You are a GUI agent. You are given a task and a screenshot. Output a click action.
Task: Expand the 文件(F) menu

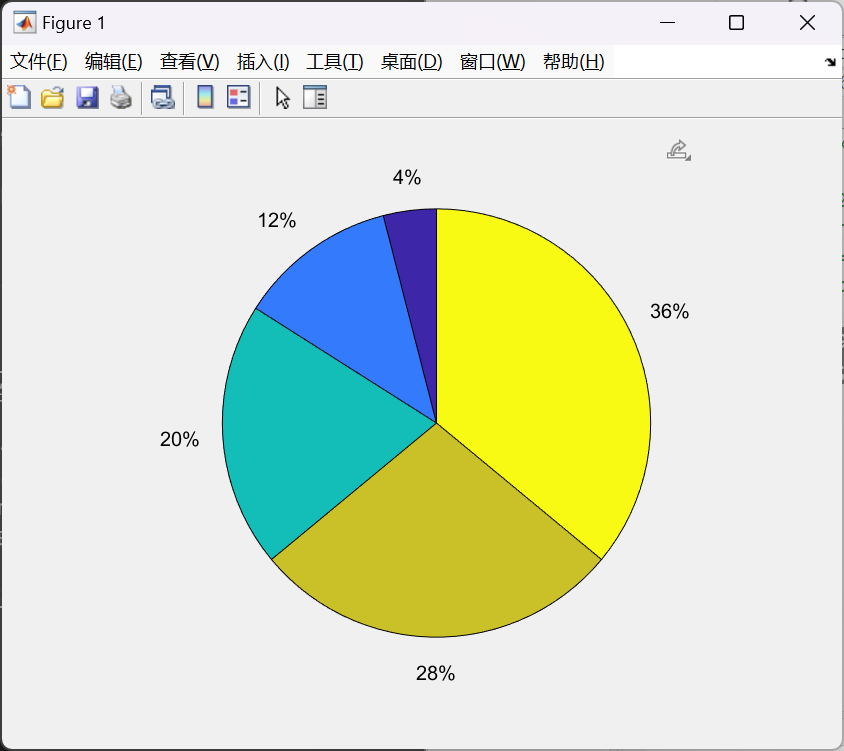pos(39,62)
